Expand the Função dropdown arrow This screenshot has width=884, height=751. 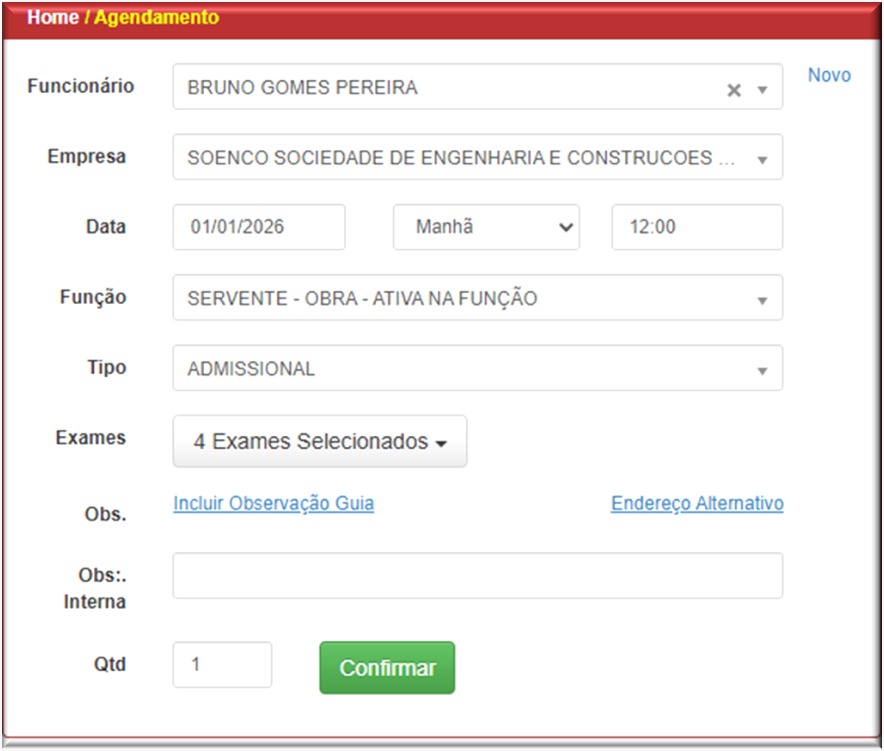click(x=762, y=300)
